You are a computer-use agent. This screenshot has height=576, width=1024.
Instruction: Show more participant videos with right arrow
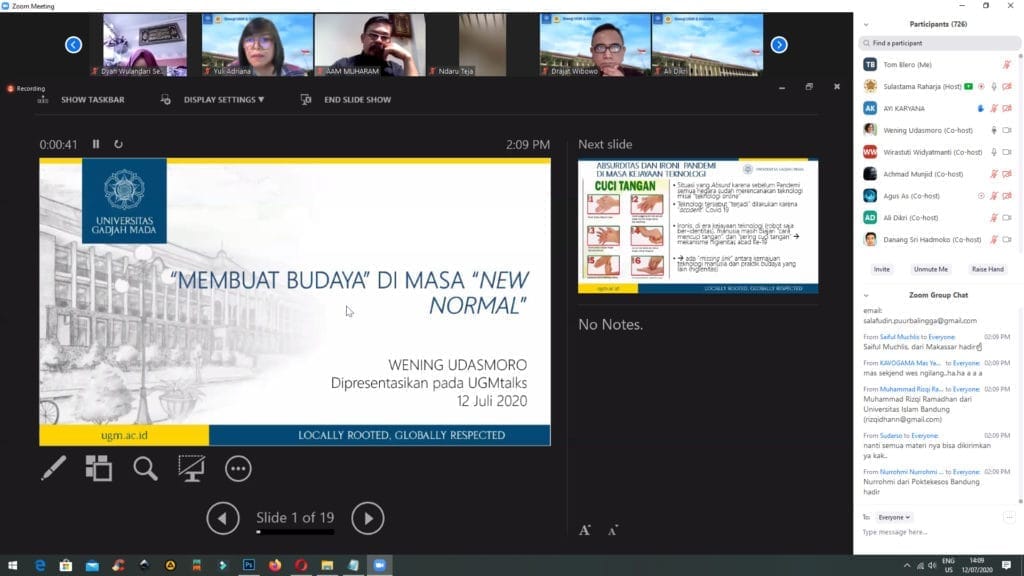(x=779, y=44)
